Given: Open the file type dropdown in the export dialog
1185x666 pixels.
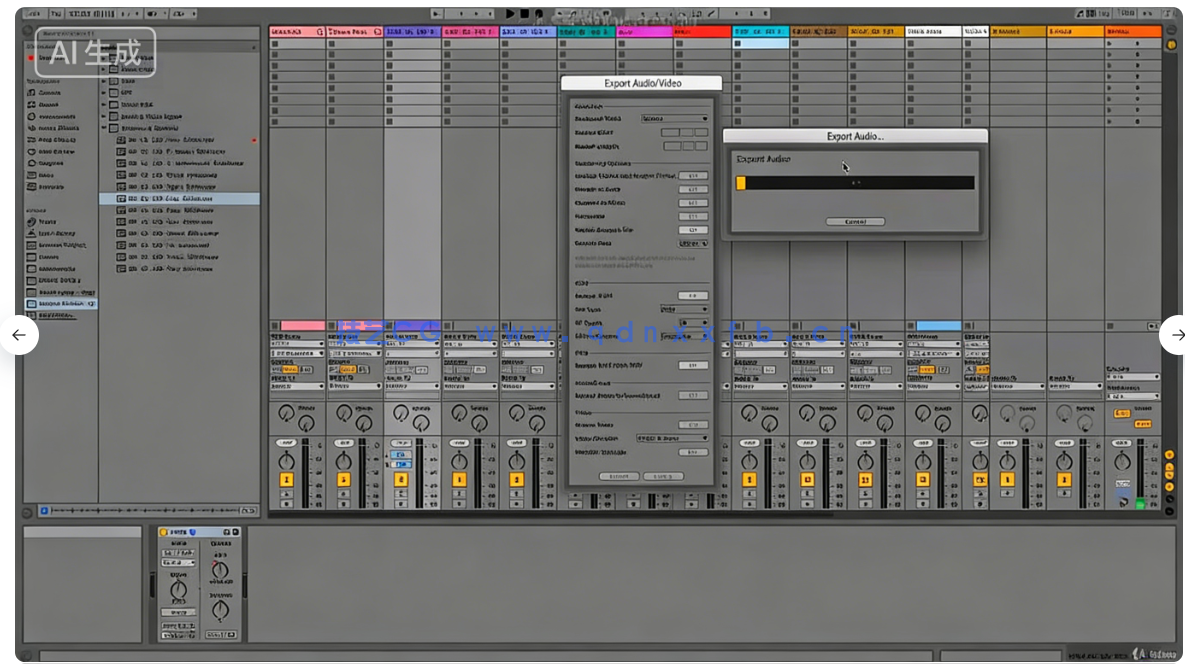Looking at the screenshot, I should [x=684, y=310].
